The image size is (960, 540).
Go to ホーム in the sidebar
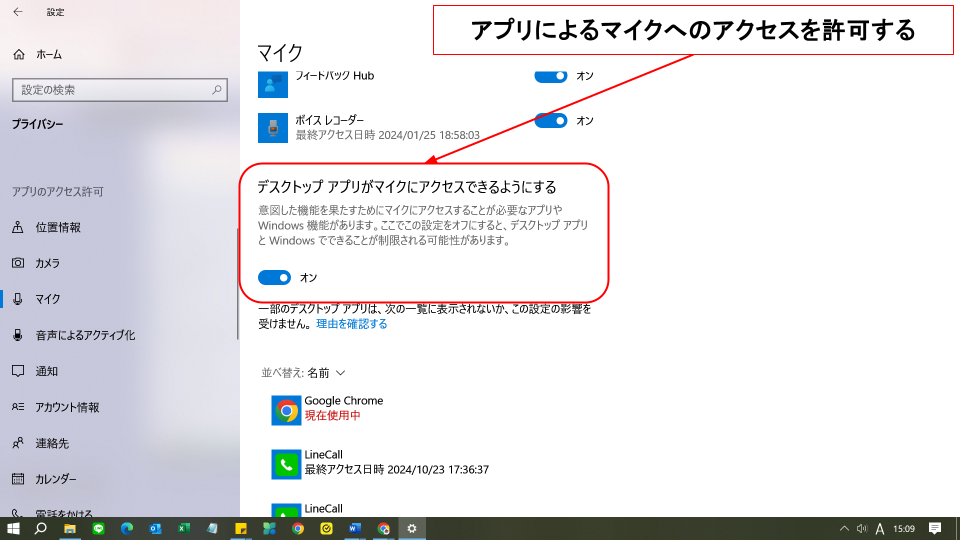pos(48,54)
